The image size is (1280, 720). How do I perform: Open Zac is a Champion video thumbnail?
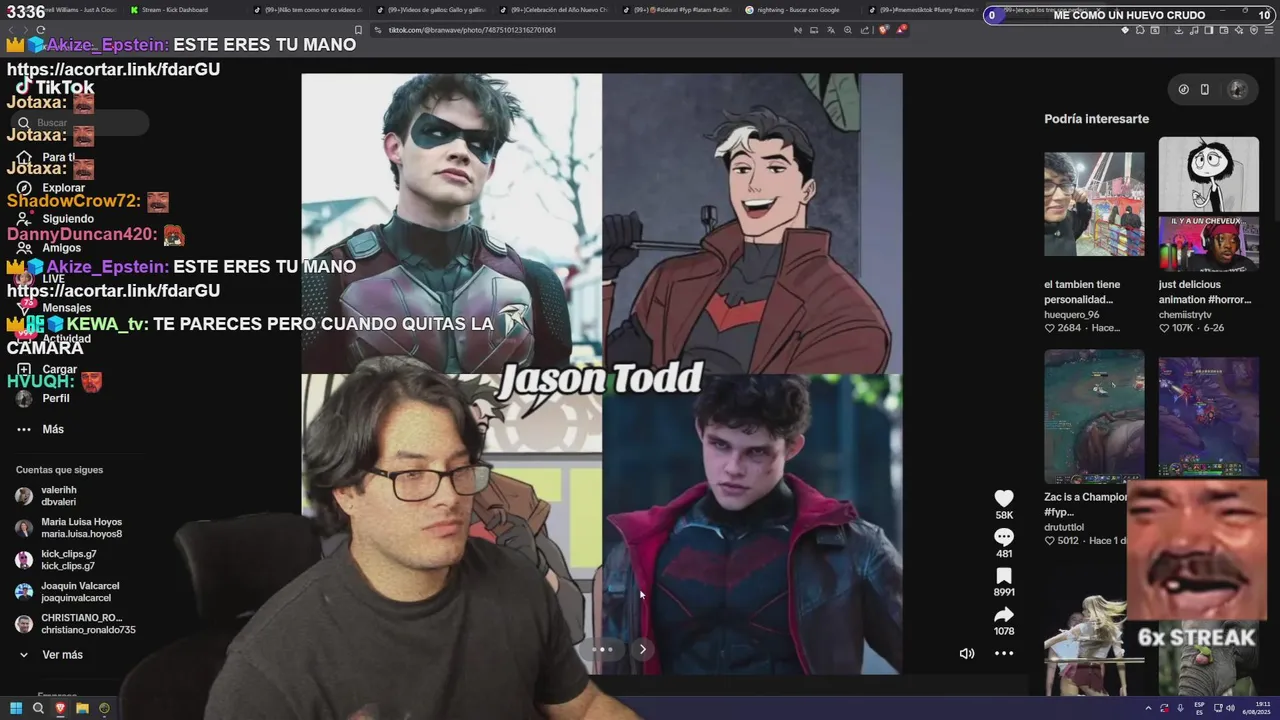point(1094,417)
